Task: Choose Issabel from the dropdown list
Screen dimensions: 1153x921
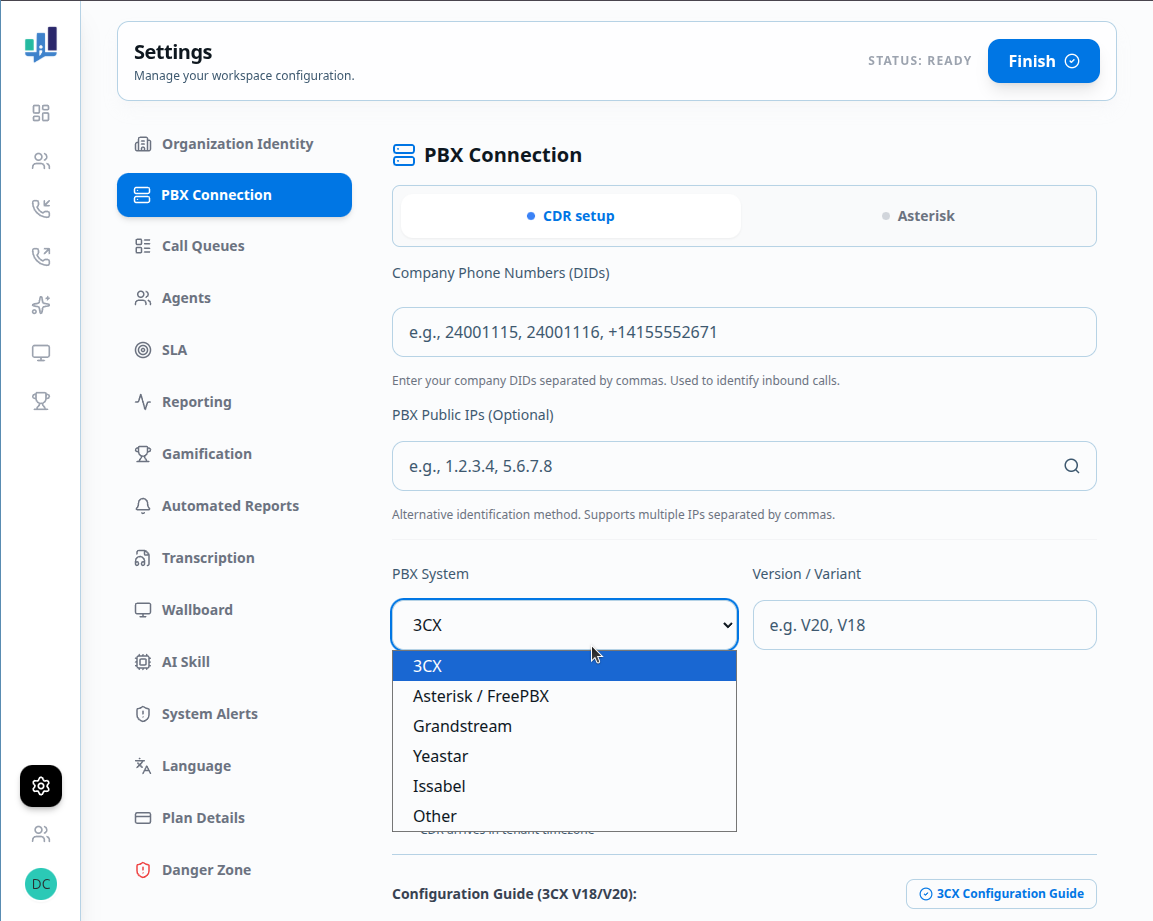Action: click(564, 786)
